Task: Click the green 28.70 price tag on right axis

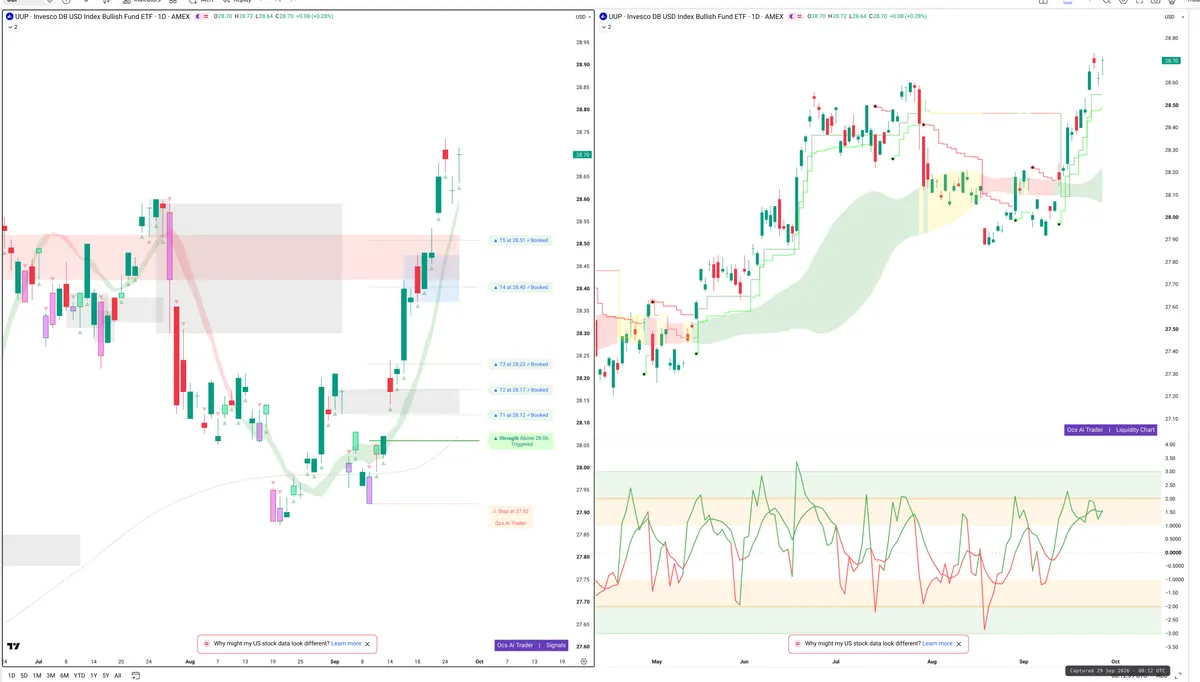Action: coord(1171,61)
